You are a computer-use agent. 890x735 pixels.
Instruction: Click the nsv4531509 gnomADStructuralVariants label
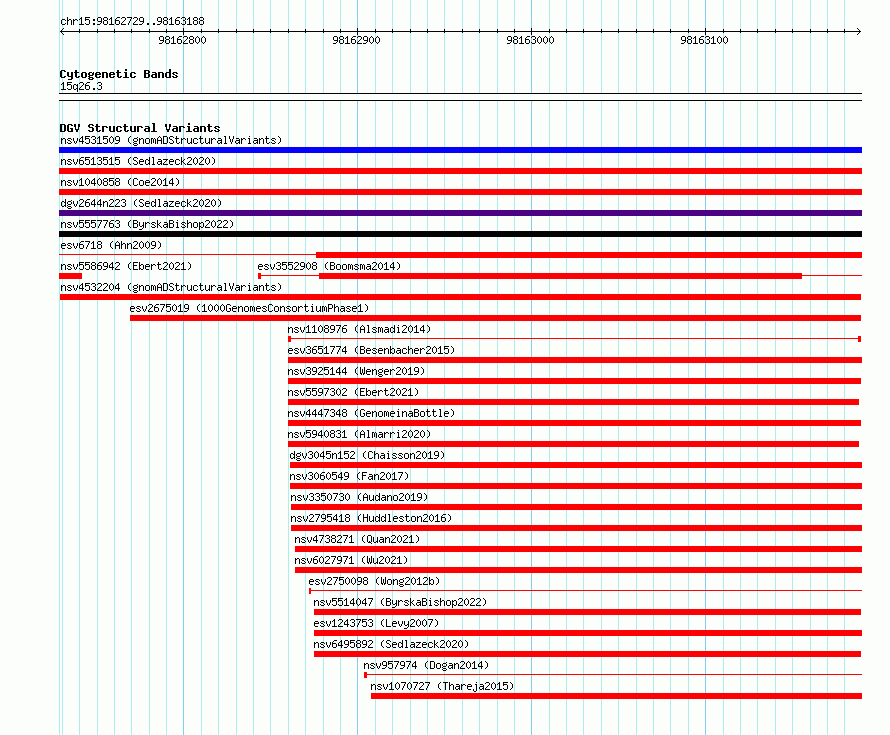click(x=171, y=140)
